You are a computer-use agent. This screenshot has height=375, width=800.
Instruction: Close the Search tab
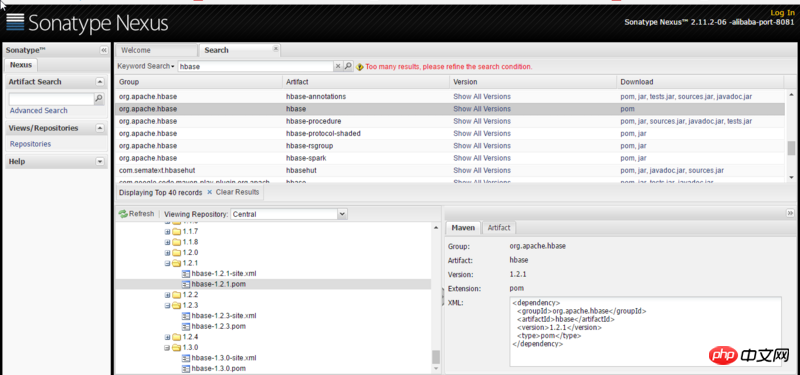276,48
